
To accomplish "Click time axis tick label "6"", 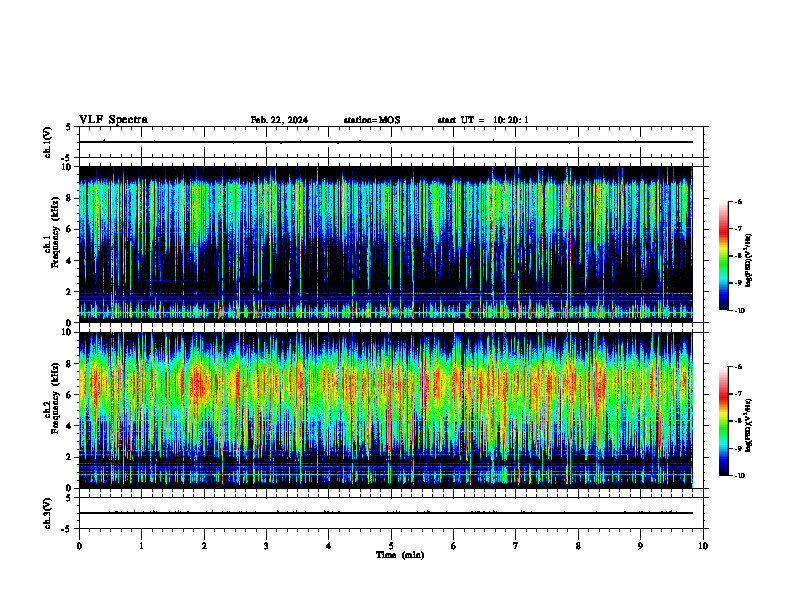I will tap(454, 546).
